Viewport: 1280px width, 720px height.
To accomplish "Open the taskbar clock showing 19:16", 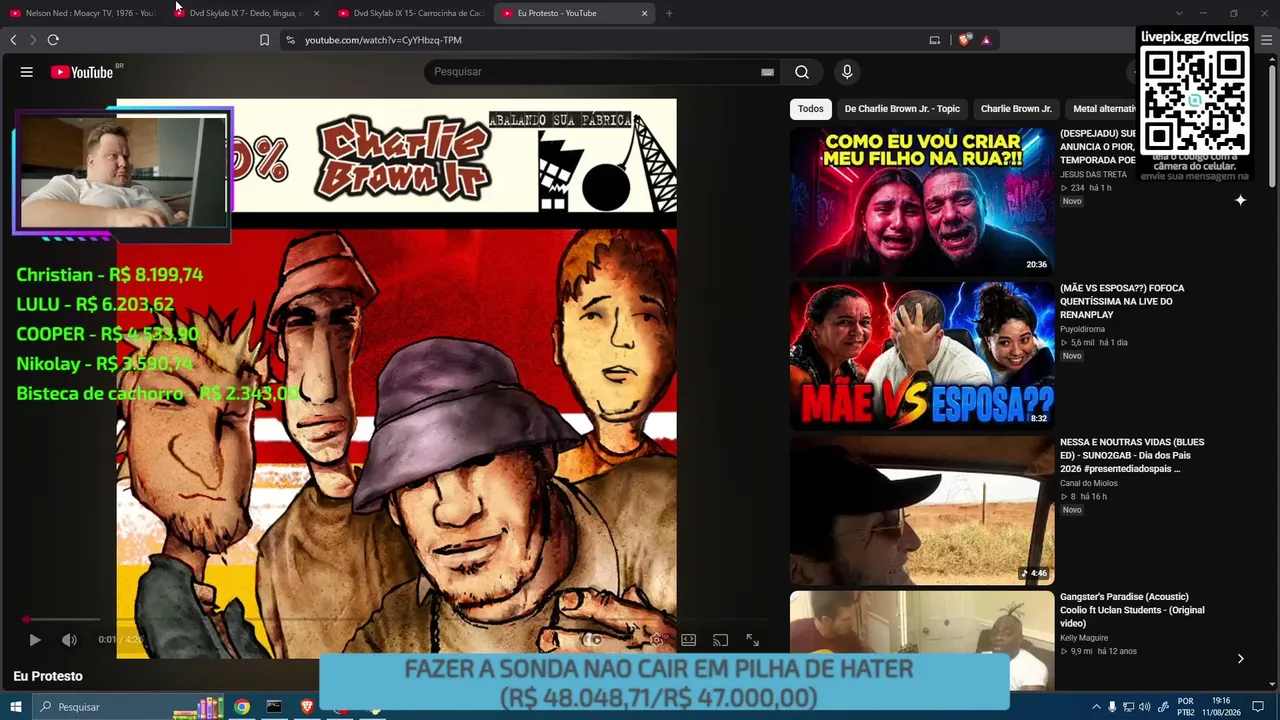I will [x=1221, y=707].
